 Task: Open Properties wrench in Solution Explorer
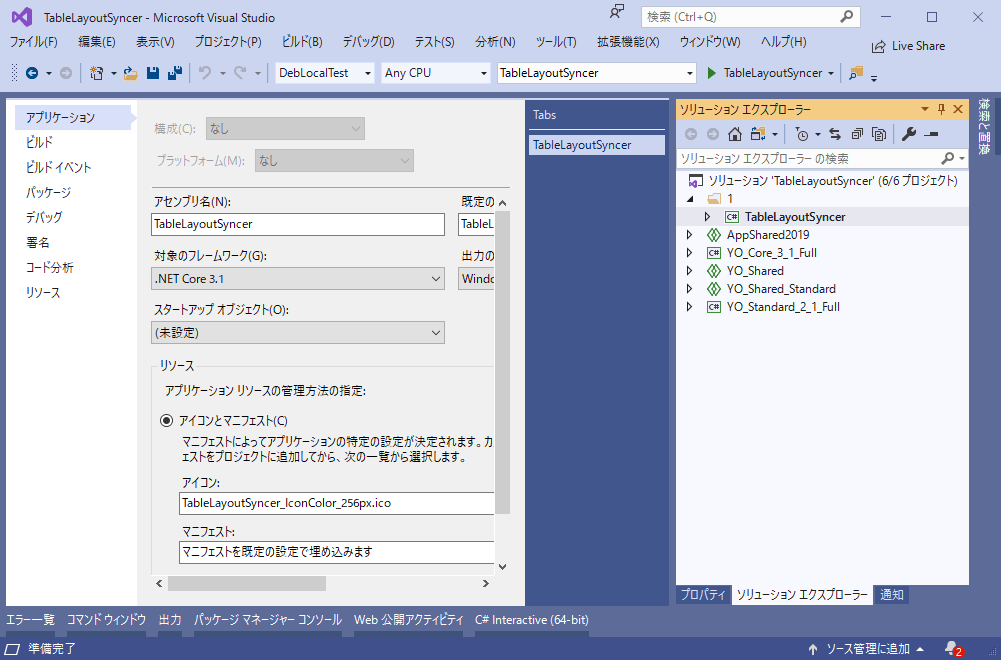pyautogui.click(x=909, y=134)
